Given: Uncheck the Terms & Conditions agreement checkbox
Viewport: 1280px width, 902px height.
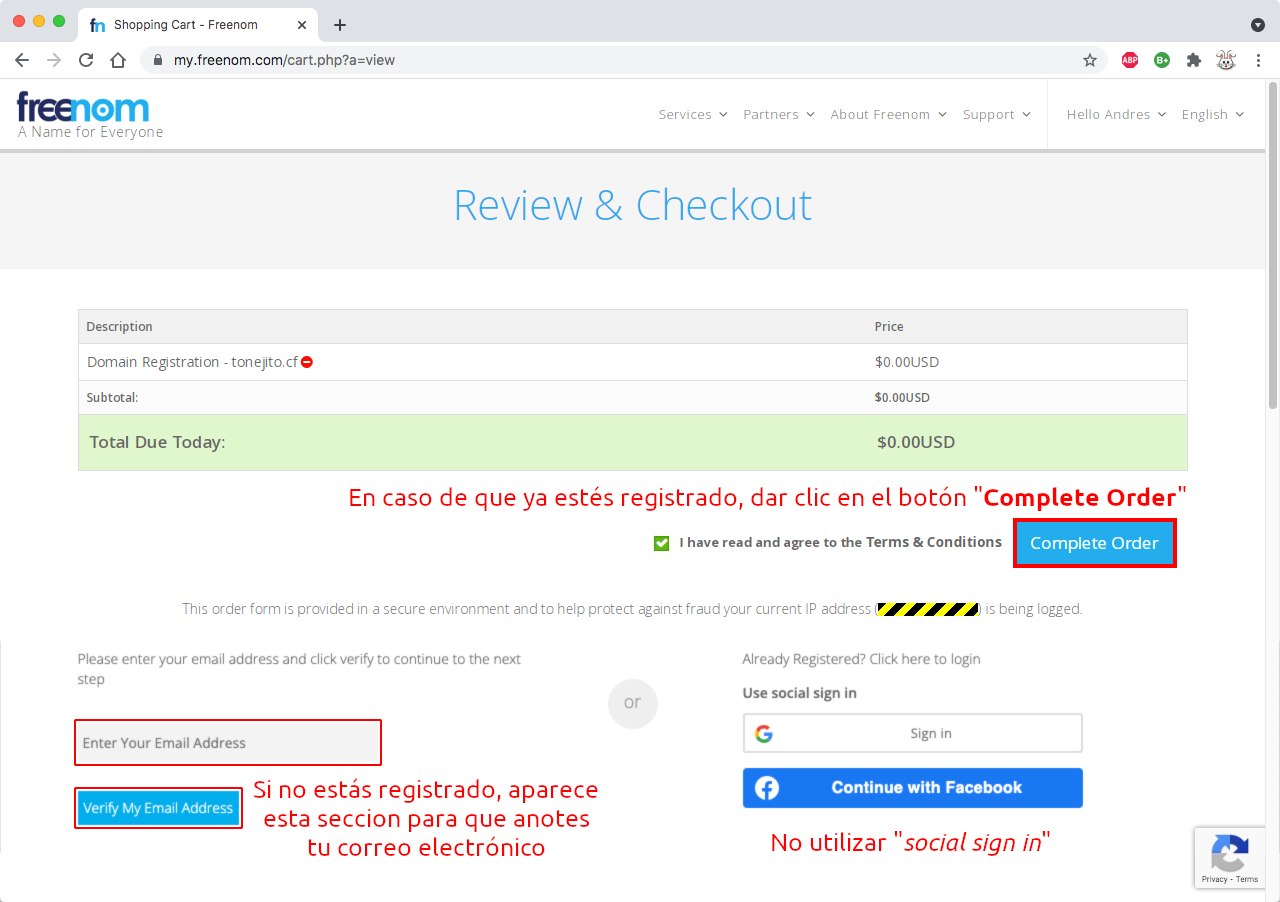Looking at the screenshot, I should pyautogui.click(x=661, y=543).
